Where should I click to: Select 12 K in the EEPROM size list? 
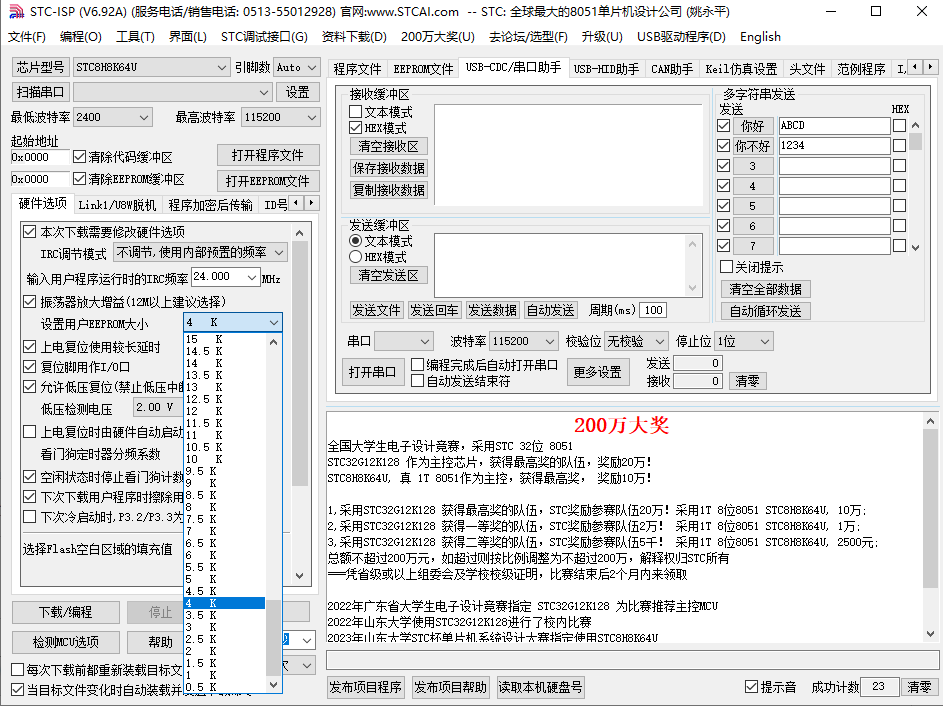click(224, 411)
